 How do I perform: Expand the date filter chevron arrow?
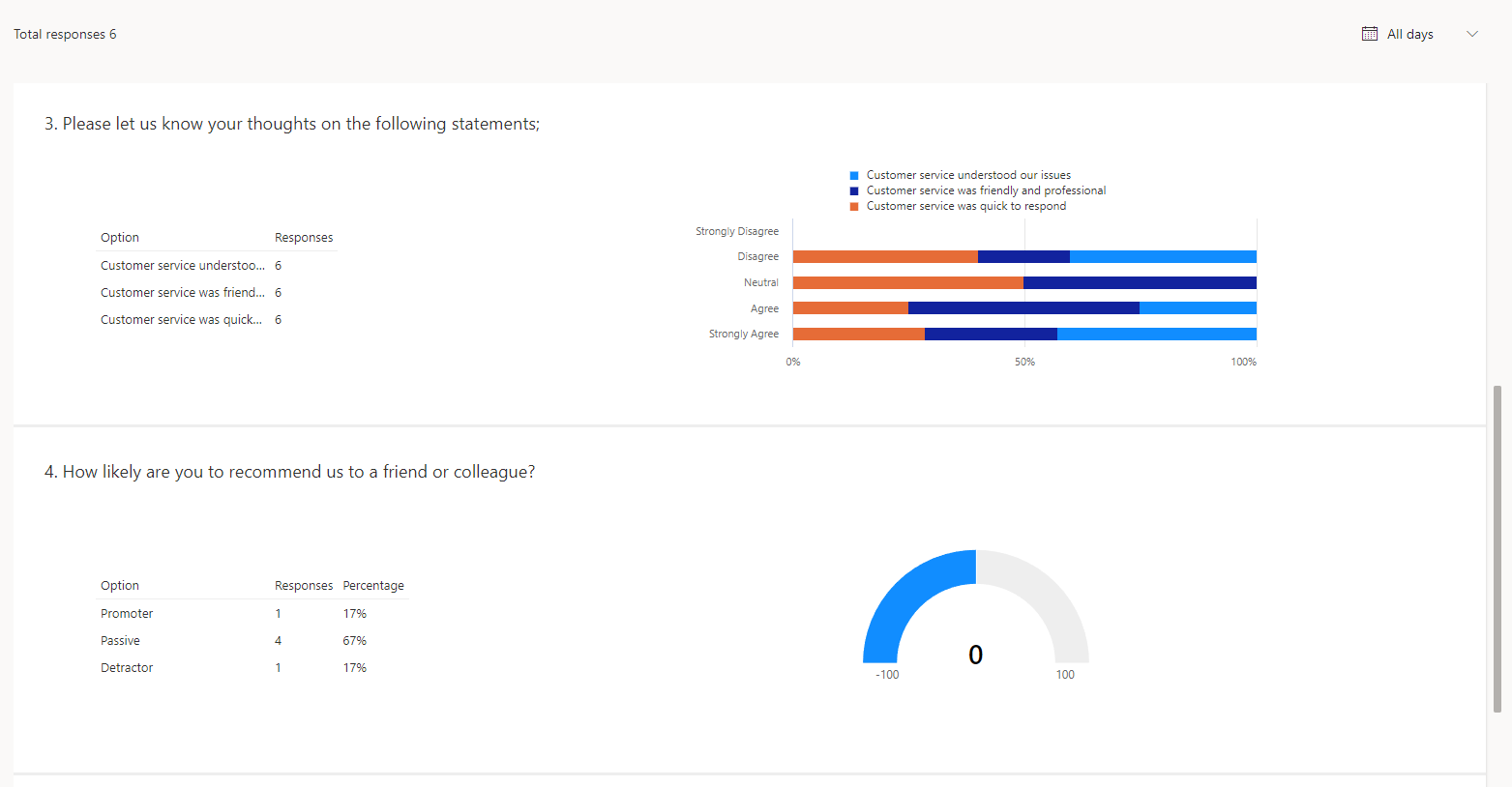tap(1472, 34)
